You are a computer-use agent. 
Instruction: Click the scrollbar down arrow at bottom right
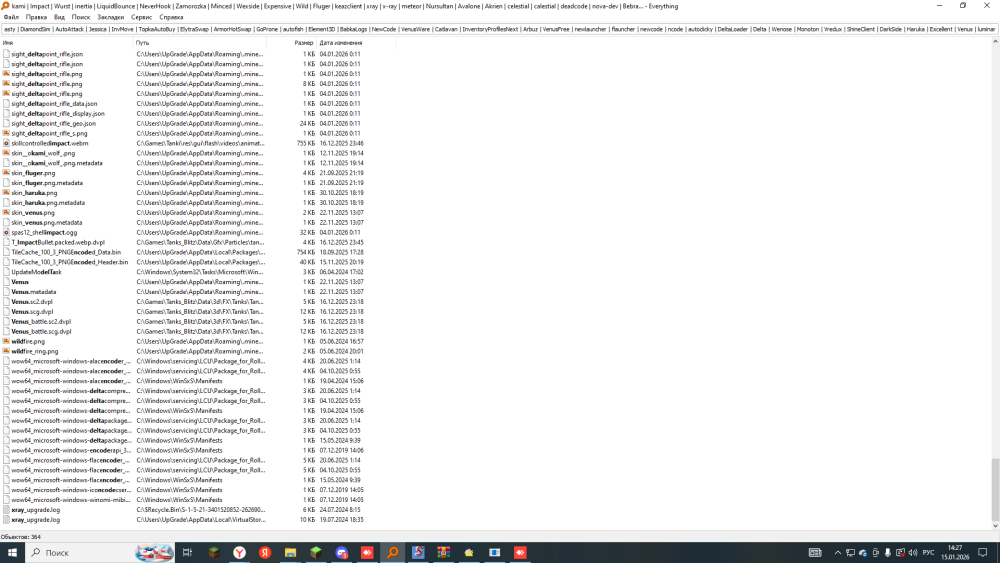995,526
